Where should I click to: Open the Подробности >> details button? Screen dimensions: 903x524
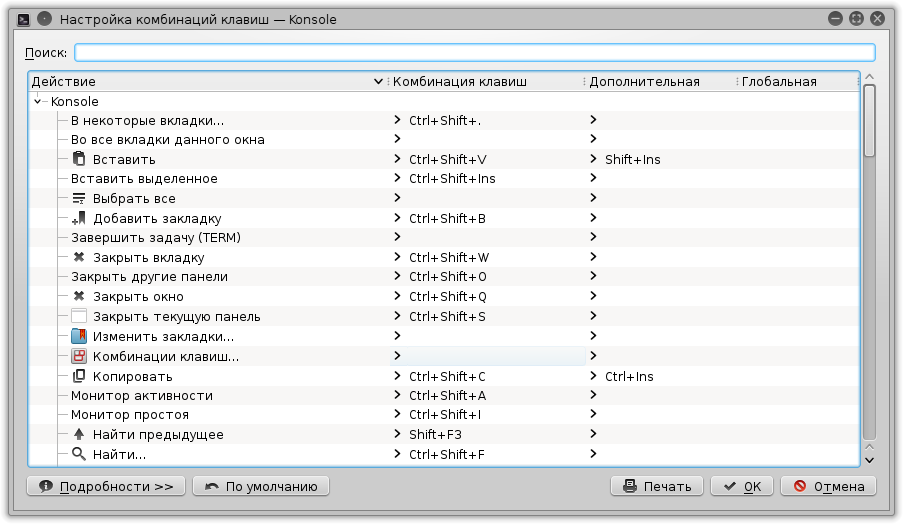[x=106, y=486]
